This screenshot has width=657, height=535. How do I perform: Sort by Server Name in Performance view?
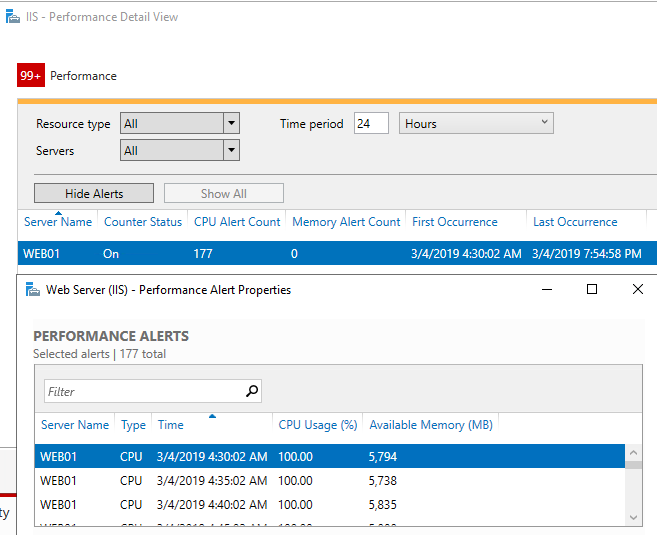[x=58, y=222]
